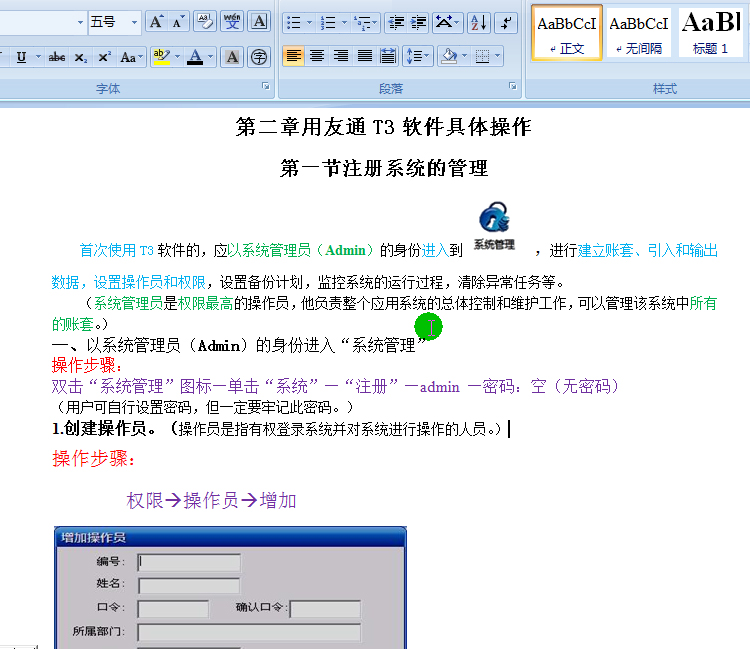This screenshot has width=750, height=649.
Task: Expand the font color dropdown arrow
Action: click(211, 57)
